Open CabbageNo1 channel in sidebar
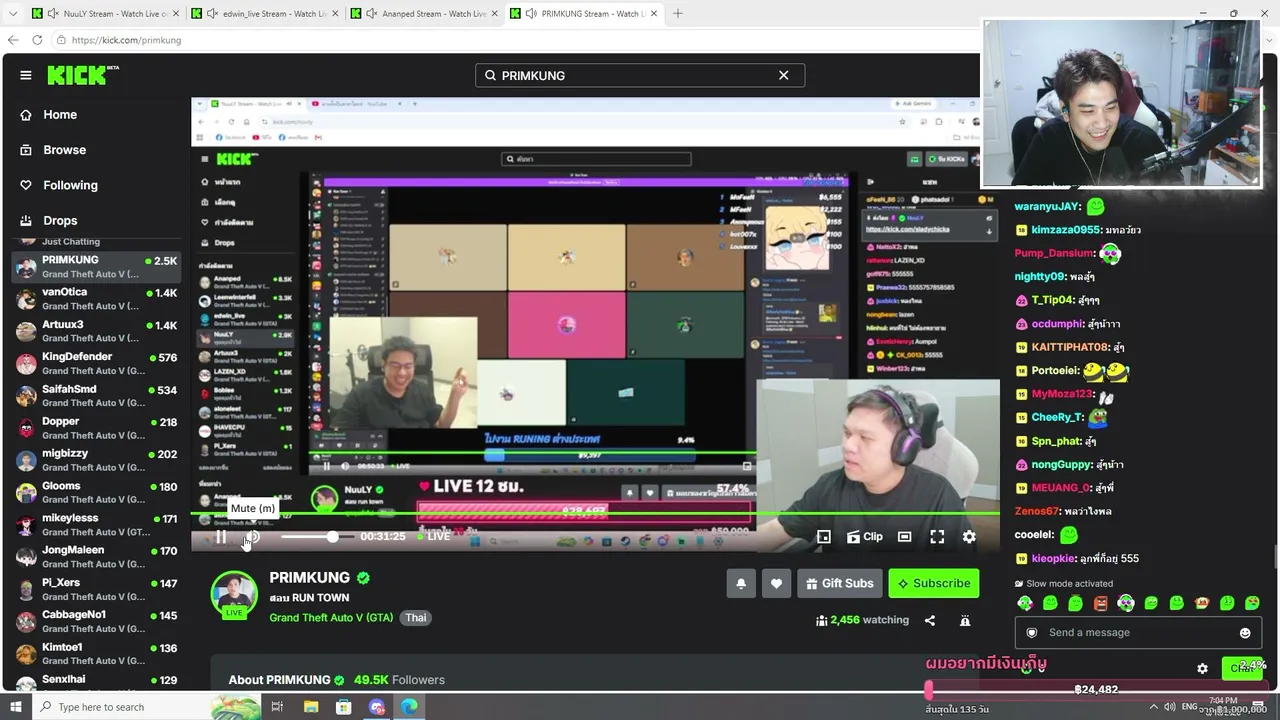This screenshot has width=1280, height=720. tap(96, 622)
